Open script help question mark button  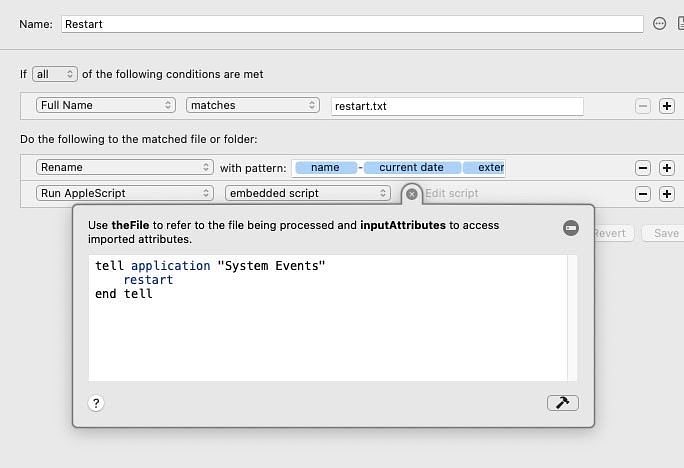[96, 403]
